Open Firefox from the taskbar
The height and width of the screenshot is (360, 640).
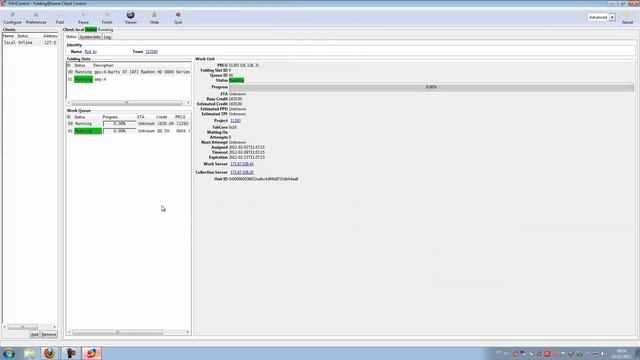49,353
